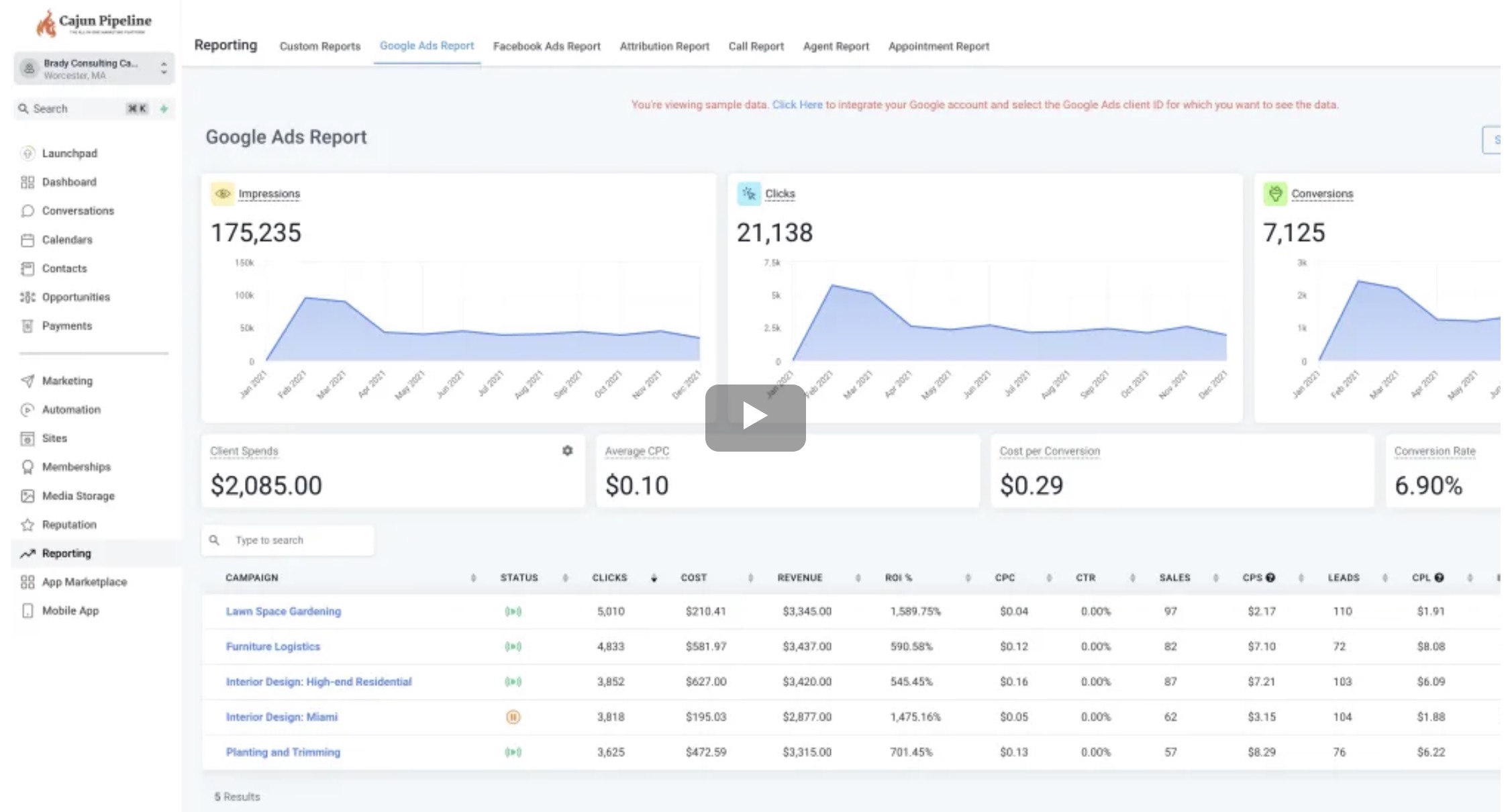Image resolution: width=1510 pixels, height=812 pixels.
Task: Switch to Appointment Report tab
Action: pos(939,46)
